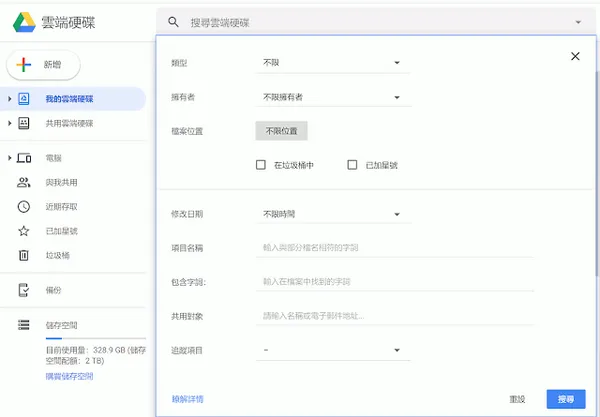Viewport: 600px width, 417px height.
Task: Open the 備份 backups section
Action: 53,290
